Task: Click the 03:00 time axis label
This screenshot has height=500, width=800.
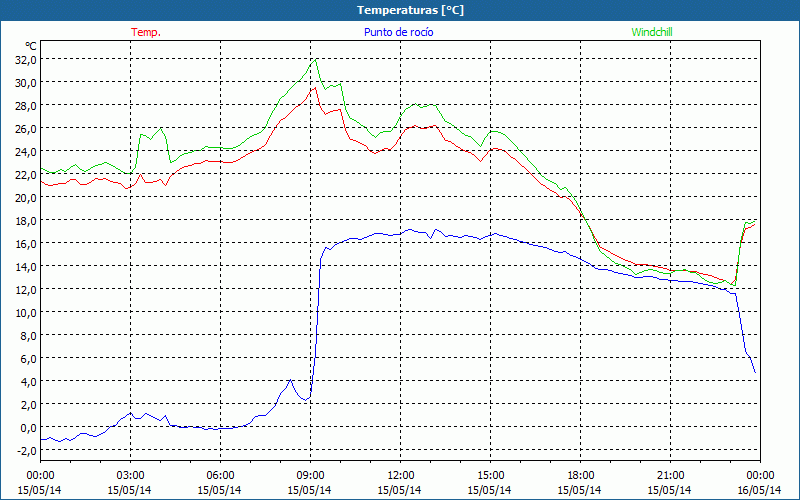Action: pyautogui.click(x=130, y=476)
